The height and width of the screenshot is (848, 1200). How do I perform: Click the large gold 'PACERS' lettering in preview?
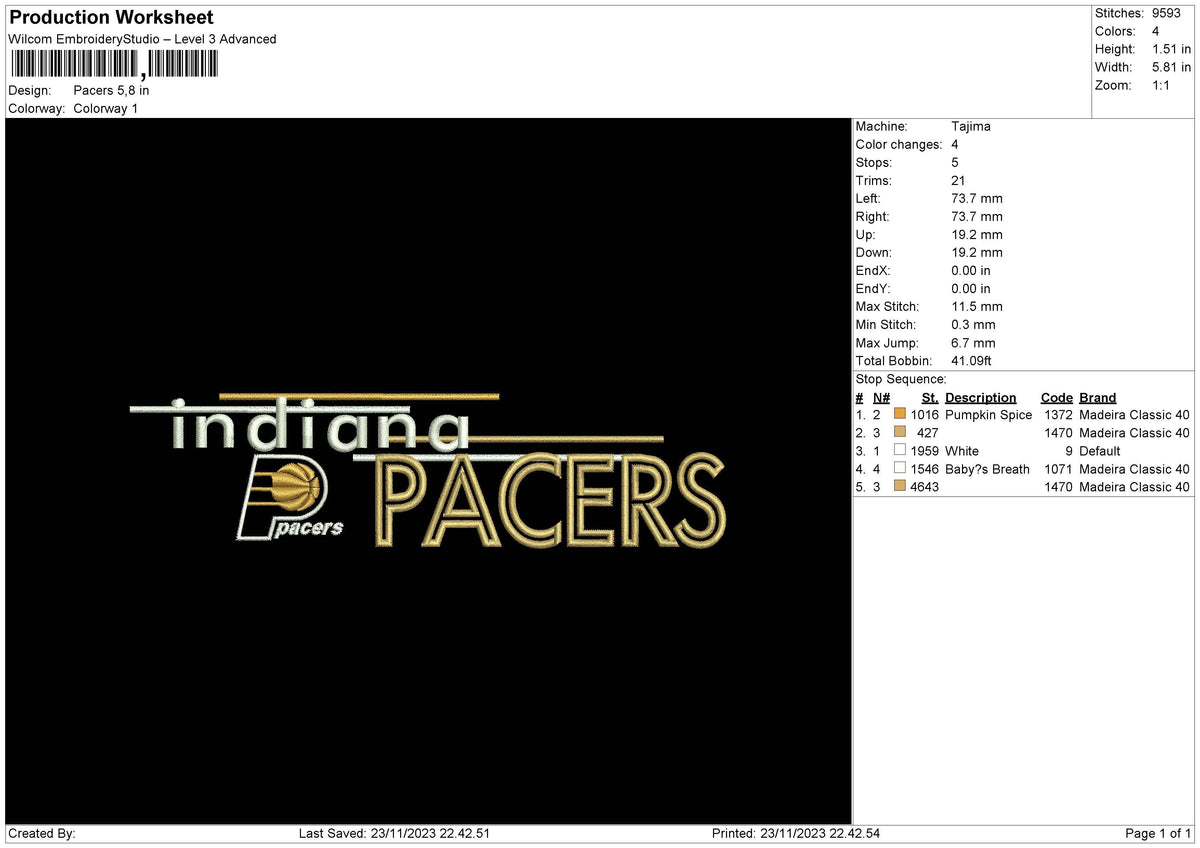(550, 501)
